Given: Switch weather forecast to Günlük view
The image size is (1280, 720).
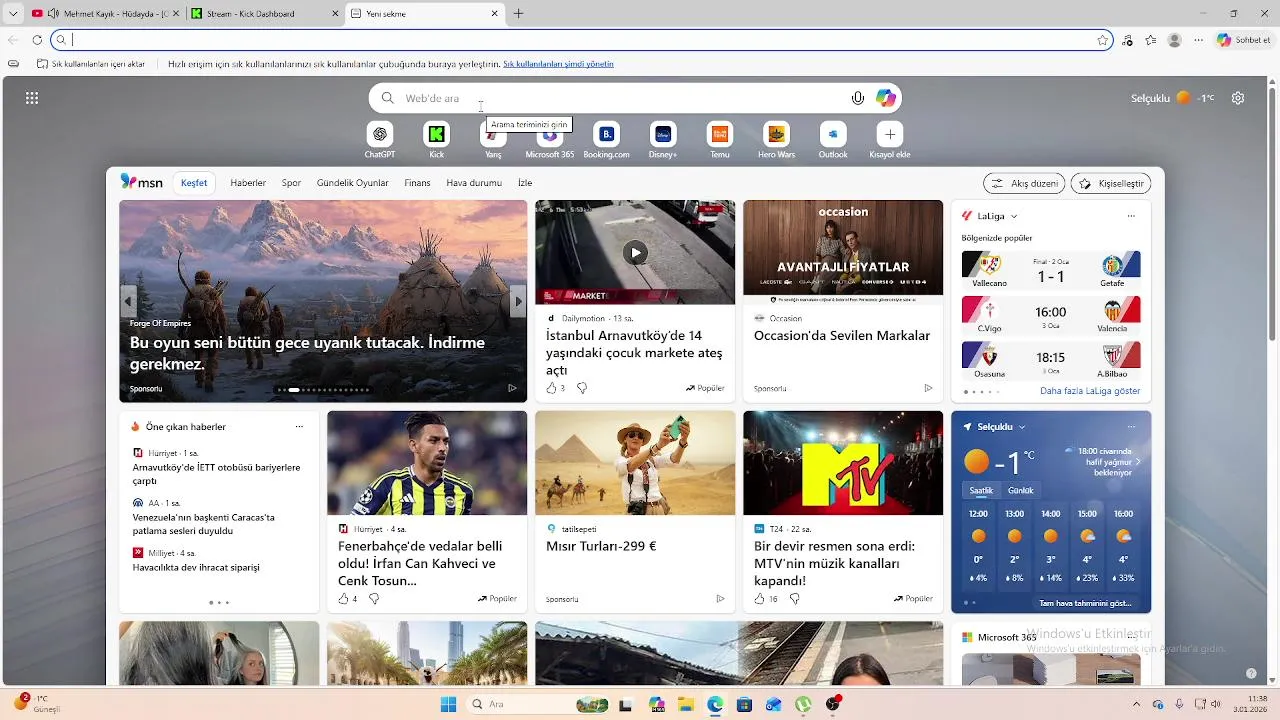Looking at the screenshot, I should coord(1020,490).
